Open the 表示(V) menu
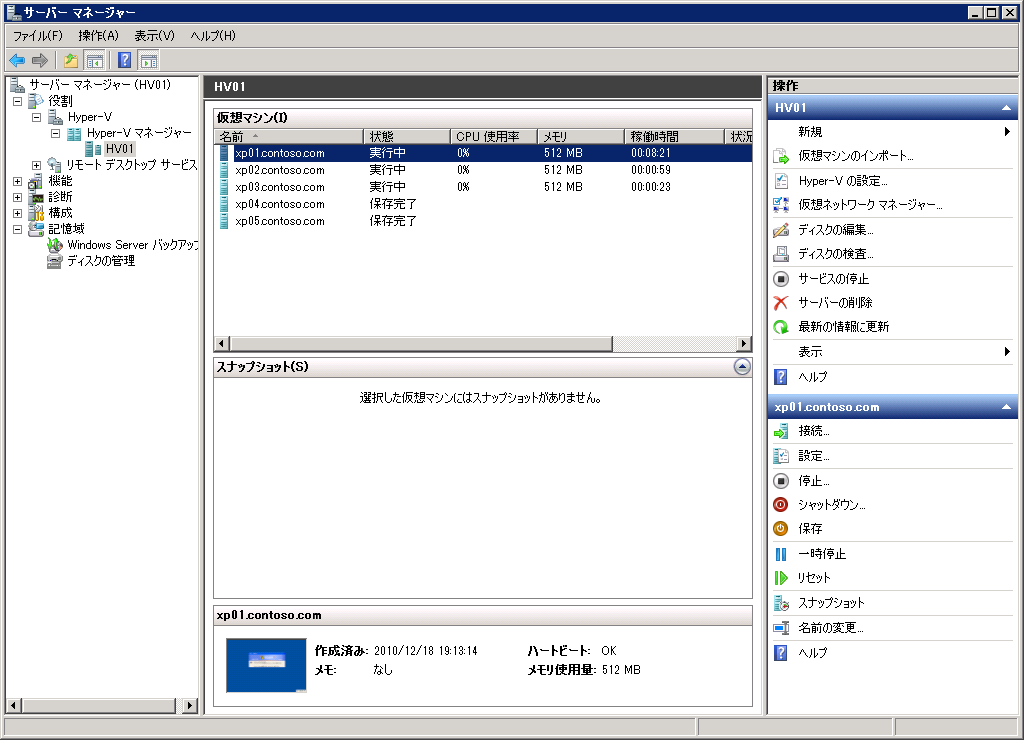This screenshot has width=1024, height=740. (155, 36)
